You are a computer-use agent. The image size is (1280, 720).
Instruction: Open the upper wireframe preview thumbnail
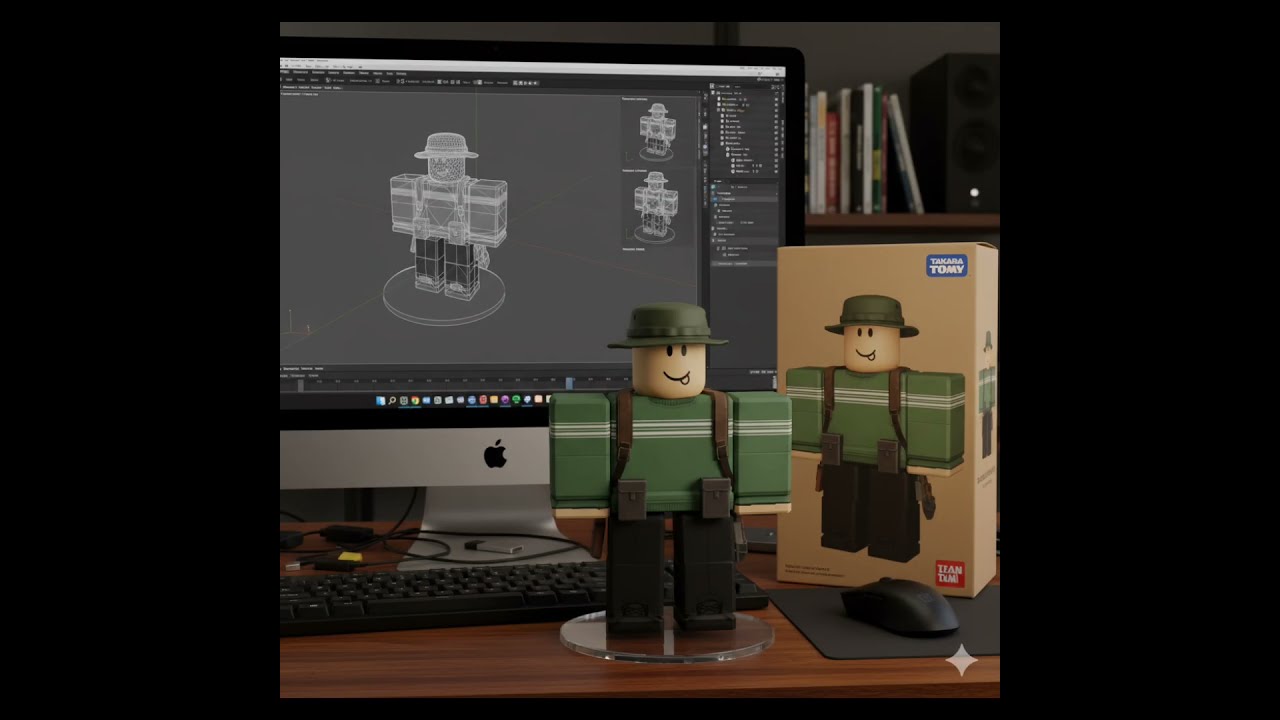click(656, 130)
